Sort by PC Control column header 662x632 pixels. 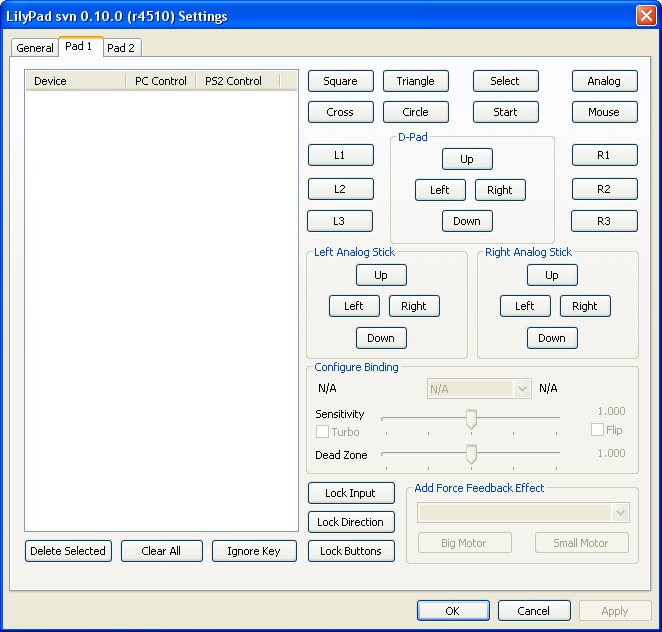161,81
